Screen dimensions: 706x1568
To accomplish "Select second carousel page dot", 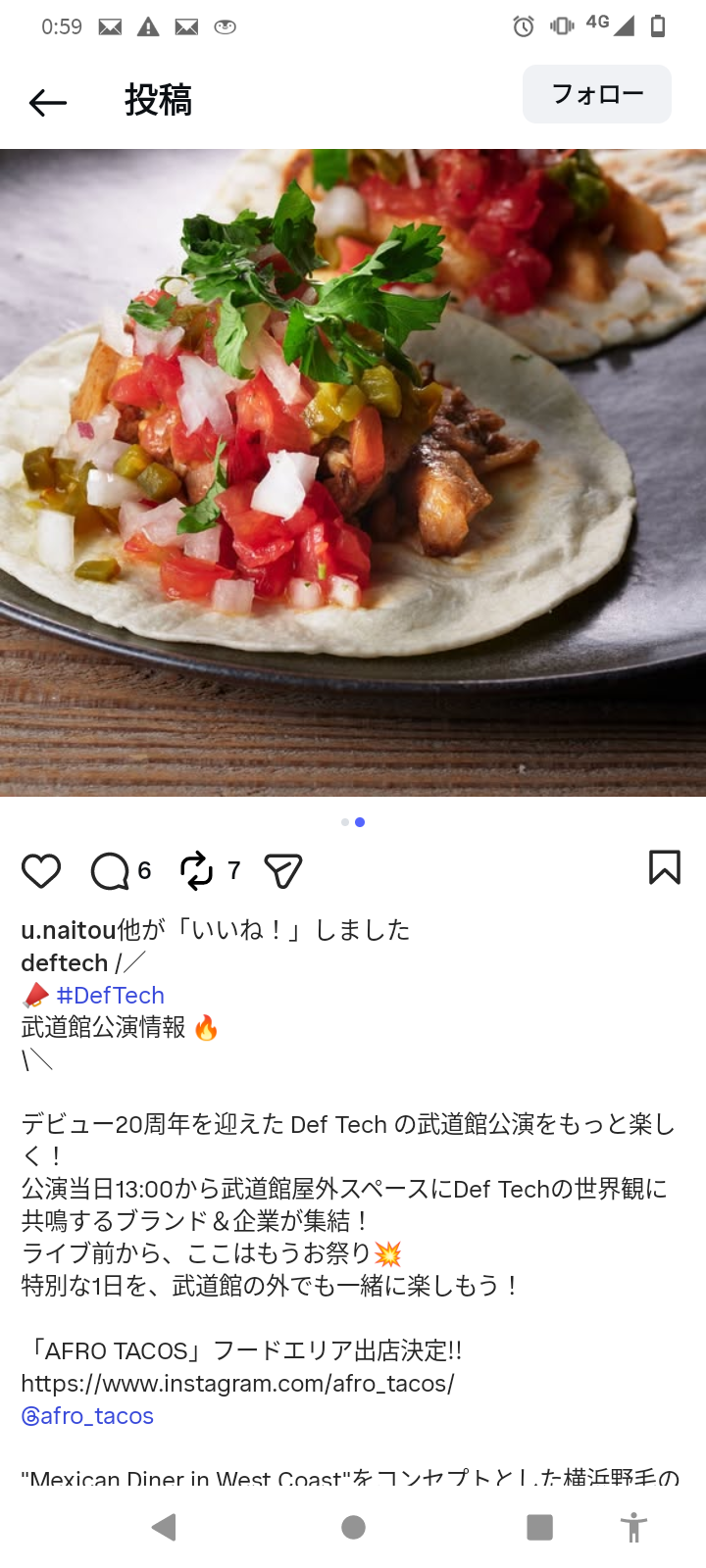I will coord(360,822).
